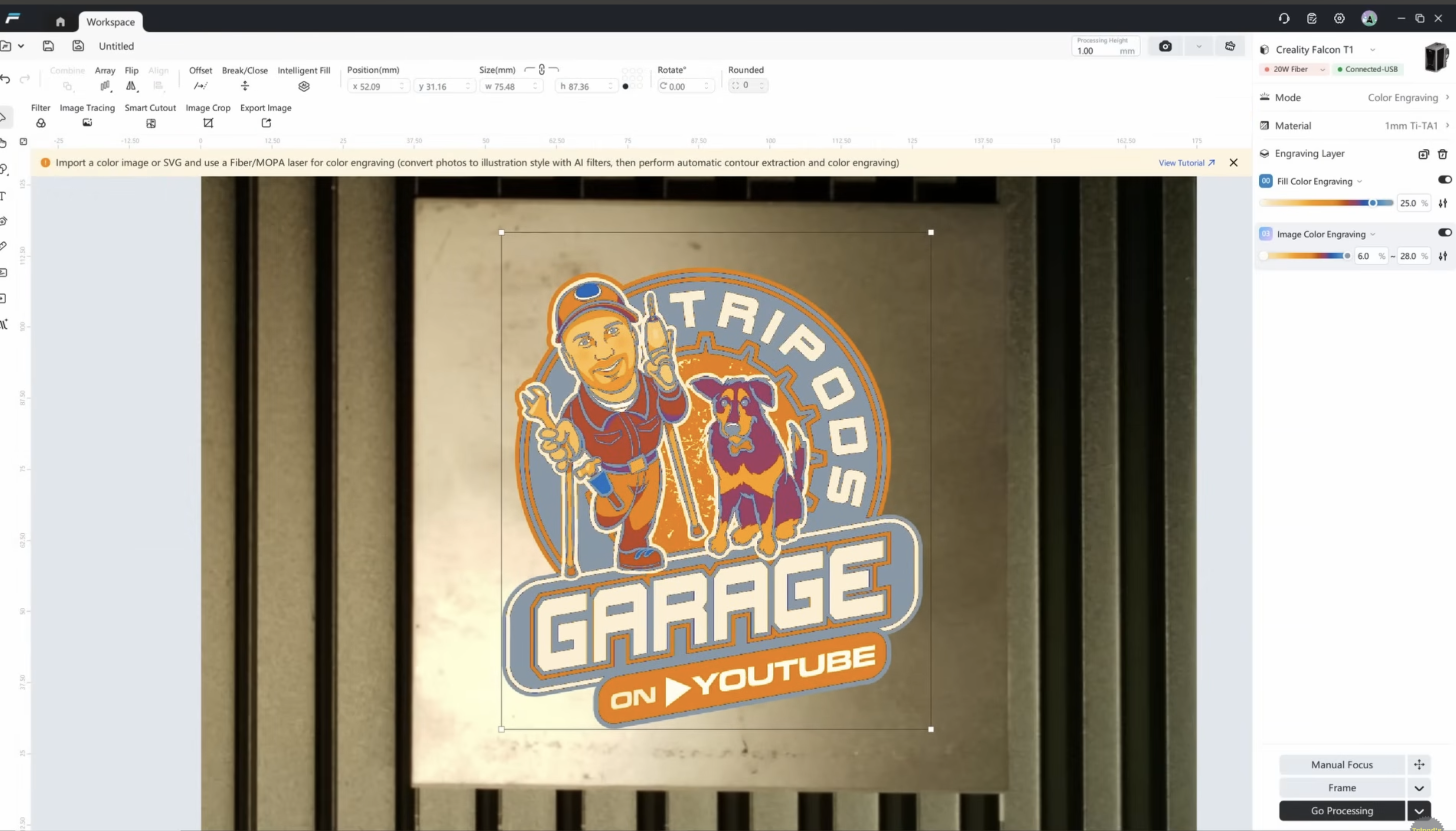Undo the last action

click(x=6, y=79)
